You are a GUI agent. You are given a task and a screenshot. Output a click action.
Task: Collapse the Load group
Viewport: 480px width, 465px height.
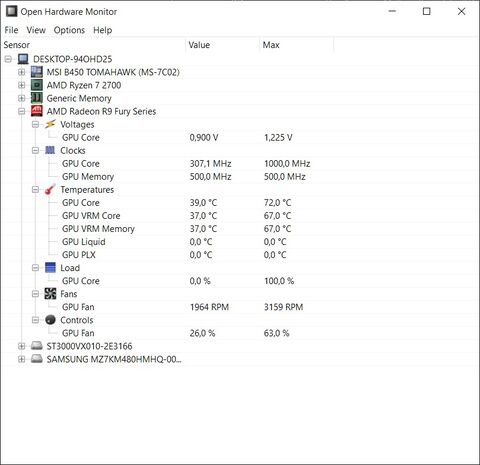[35, 268]
